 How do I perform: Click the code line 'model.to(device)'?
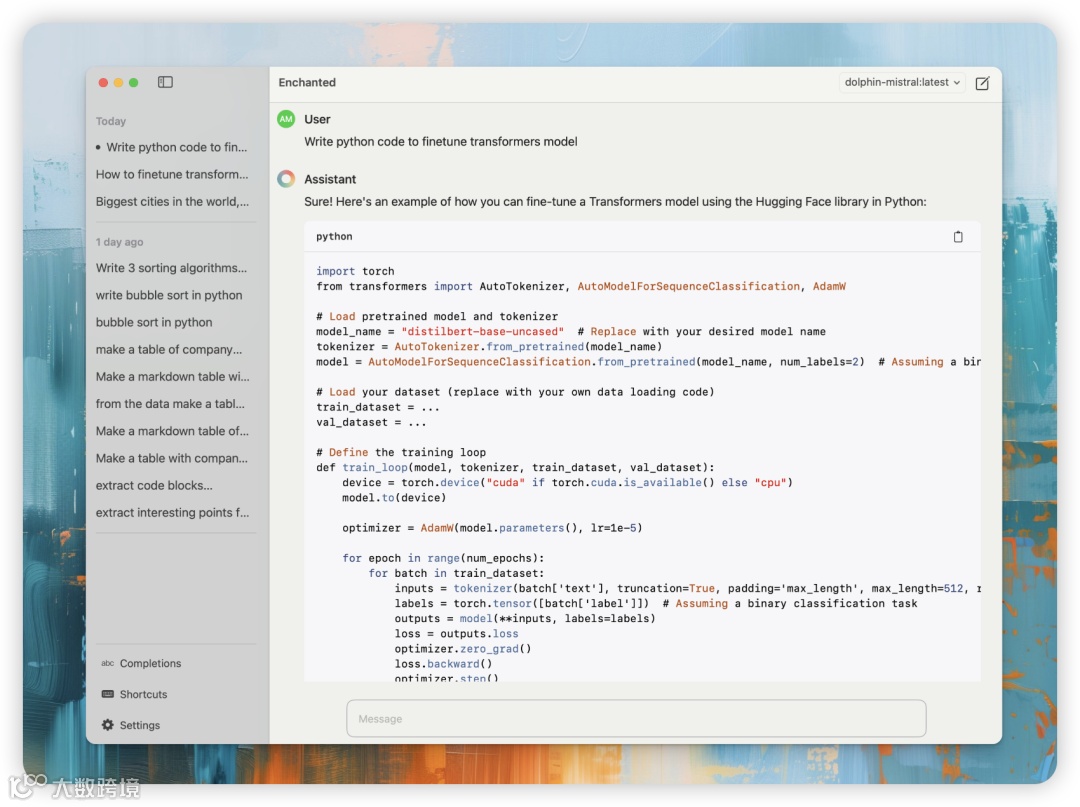point(394,498)
